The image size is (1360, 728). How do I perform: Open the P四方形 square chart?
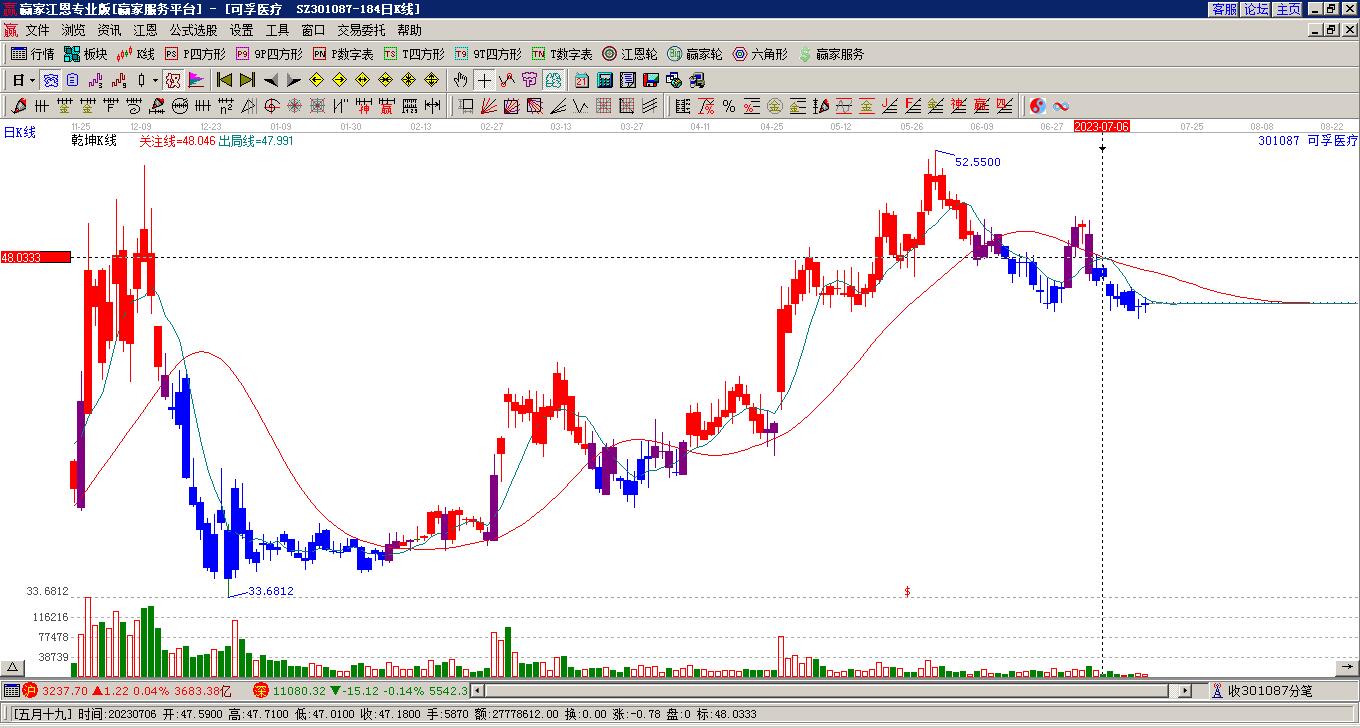coord(195,54)
